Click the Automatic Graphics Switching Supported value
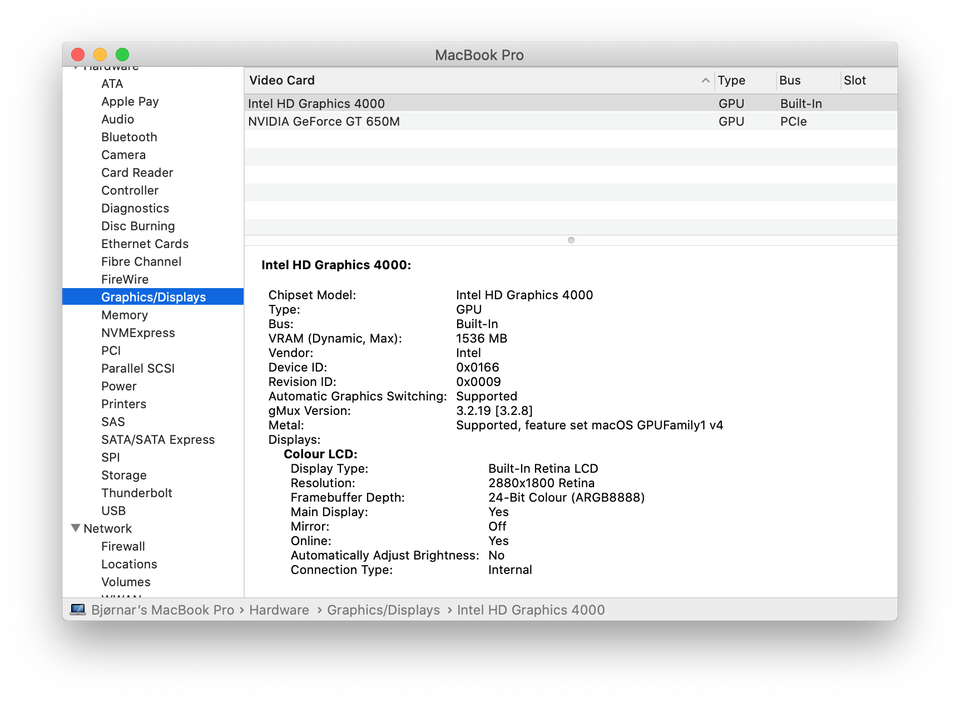The image size is (960, 703). [486, 396]
